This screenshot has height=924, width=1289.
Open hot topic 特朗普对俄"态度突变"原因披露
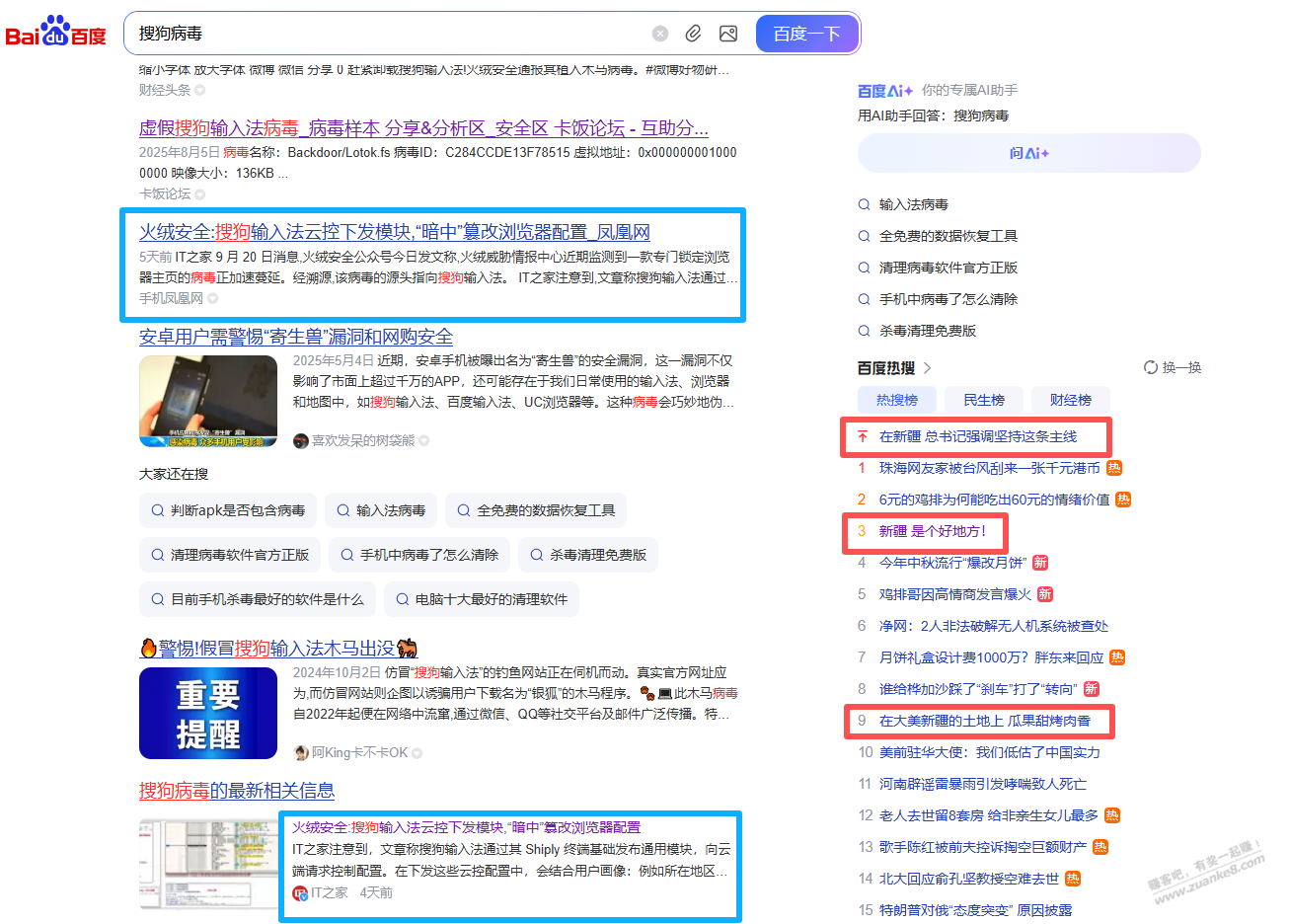click(x=975, y=910)
